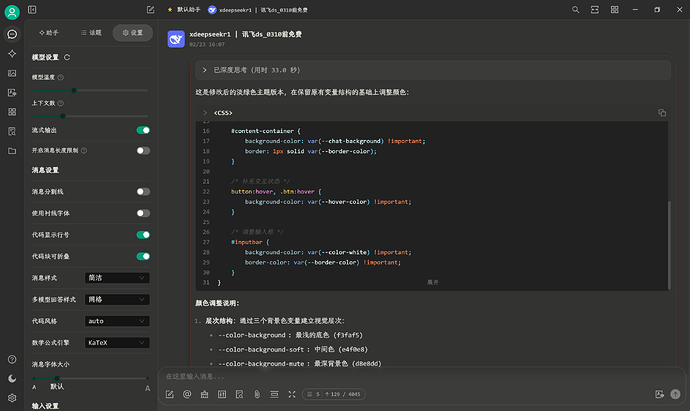Open the help docs question icon
Screen dimensions: 690x411
coord(12,360)
